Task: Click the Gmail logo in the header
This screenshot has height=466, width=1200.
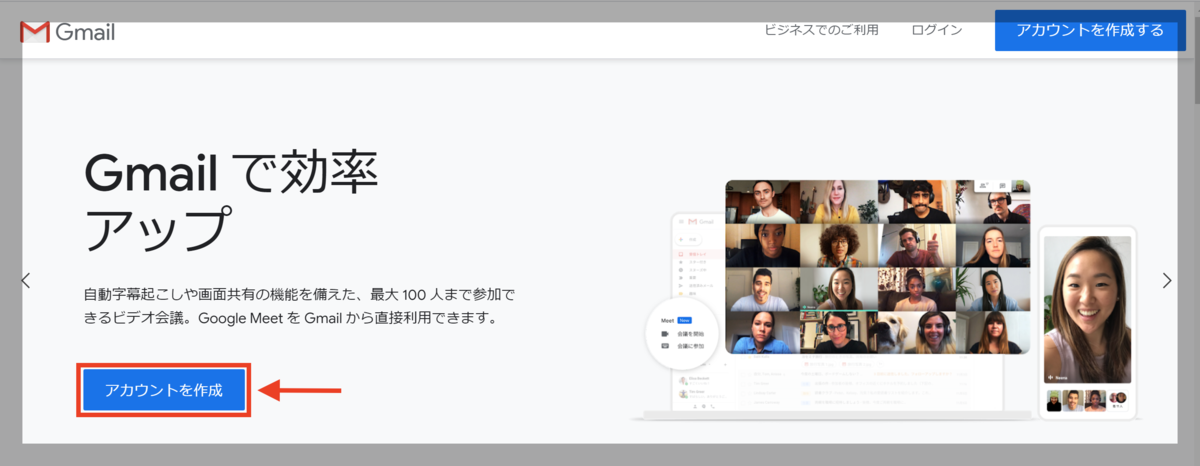Action: click(x=68, y=32)
